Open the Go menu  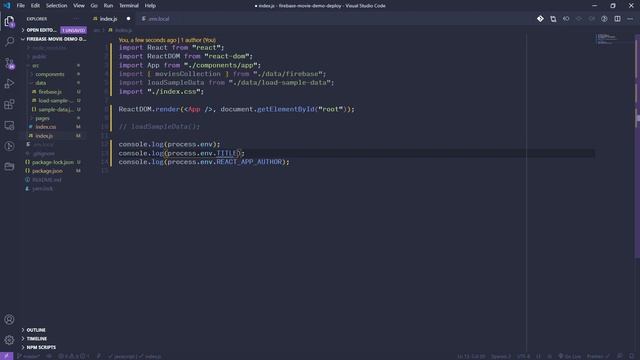click(94, 6)
